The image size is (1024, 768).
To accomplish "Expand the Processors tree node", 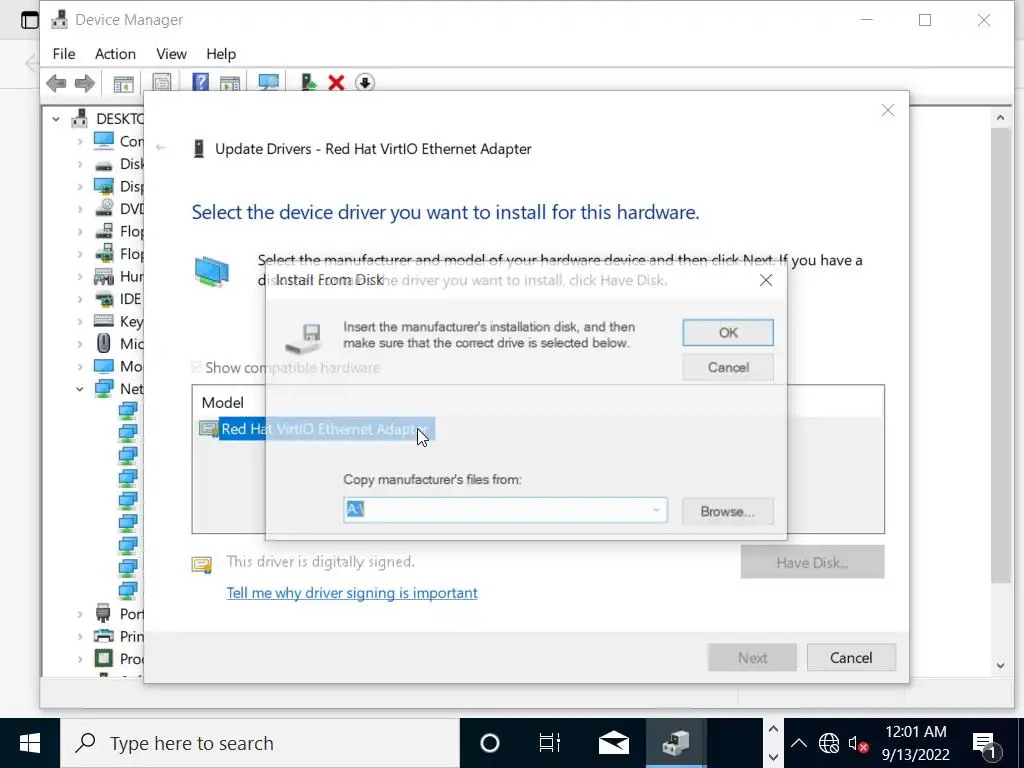I will (80, 659).
